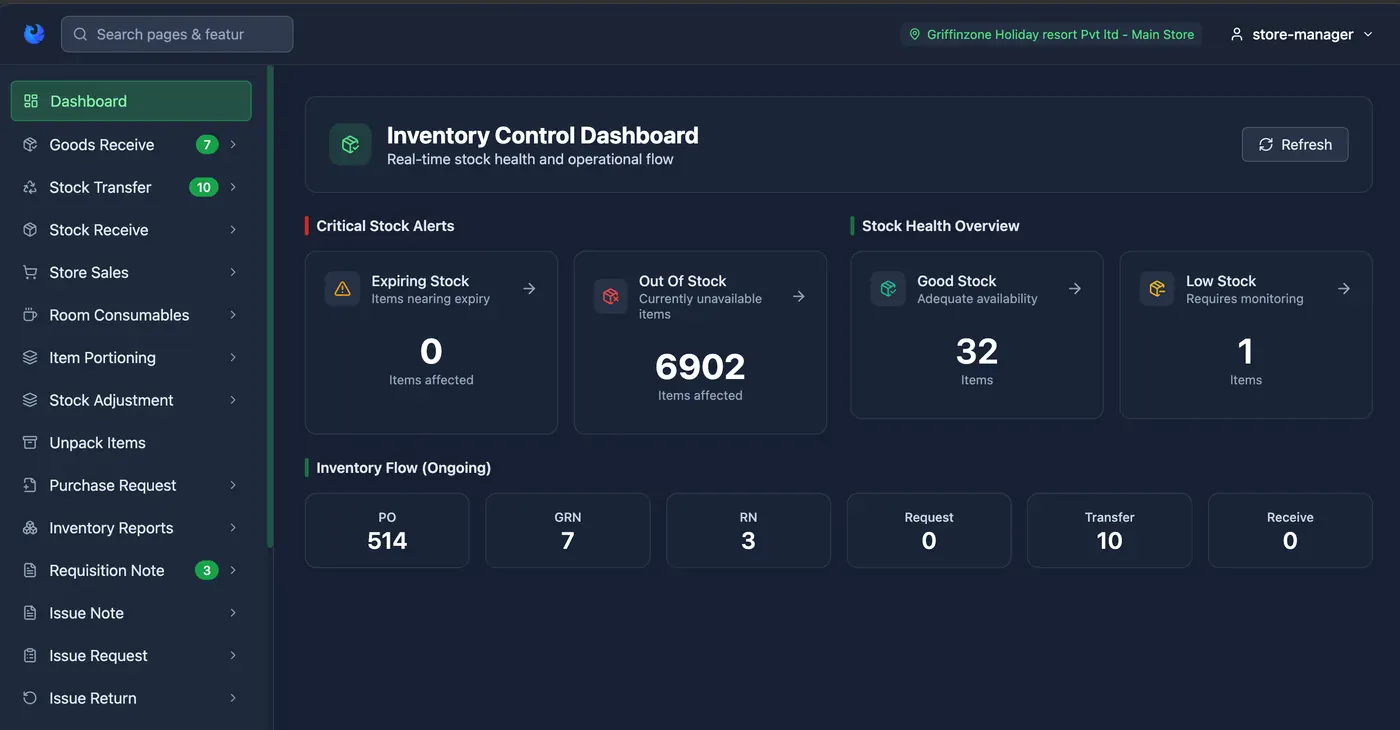The height and width of the screenshot is (730, 1400).
Task: Open the store-manager account dropdown
Action: pyautogui.click(x=1300, y=34)
